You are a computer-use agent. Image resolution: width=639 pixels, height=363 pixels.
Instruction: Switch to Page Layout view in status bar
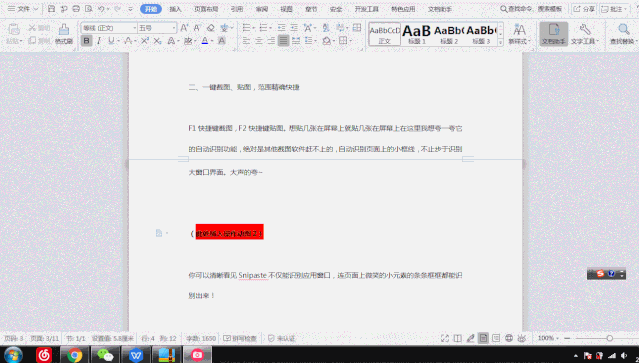pos(483,338)
